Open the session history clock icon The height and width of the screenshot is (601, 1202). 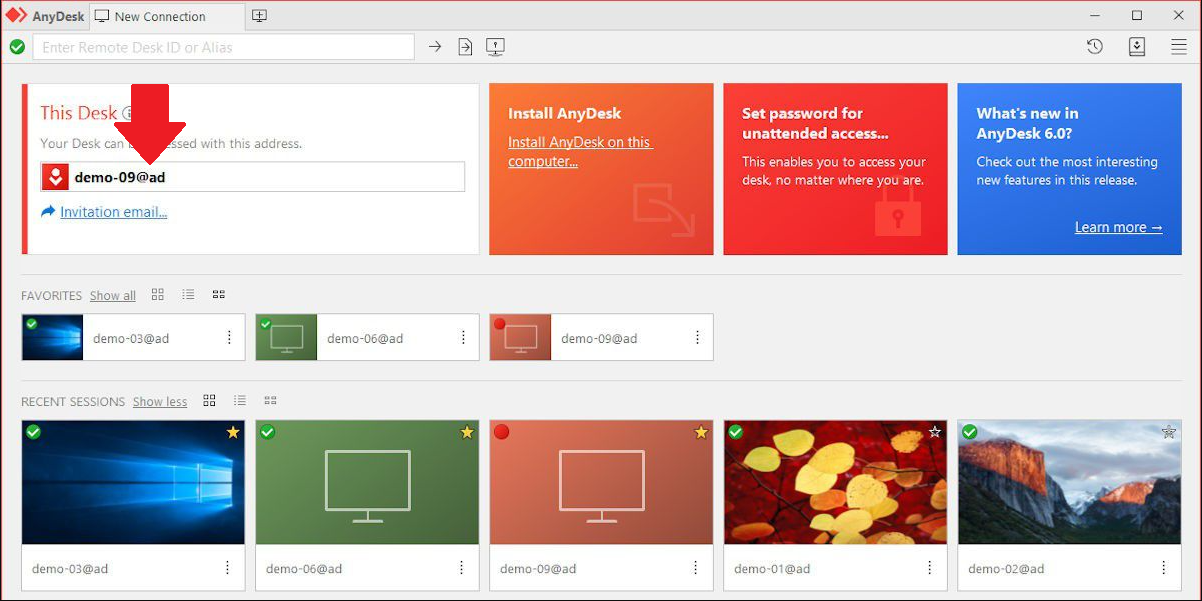coord(1095,47)
